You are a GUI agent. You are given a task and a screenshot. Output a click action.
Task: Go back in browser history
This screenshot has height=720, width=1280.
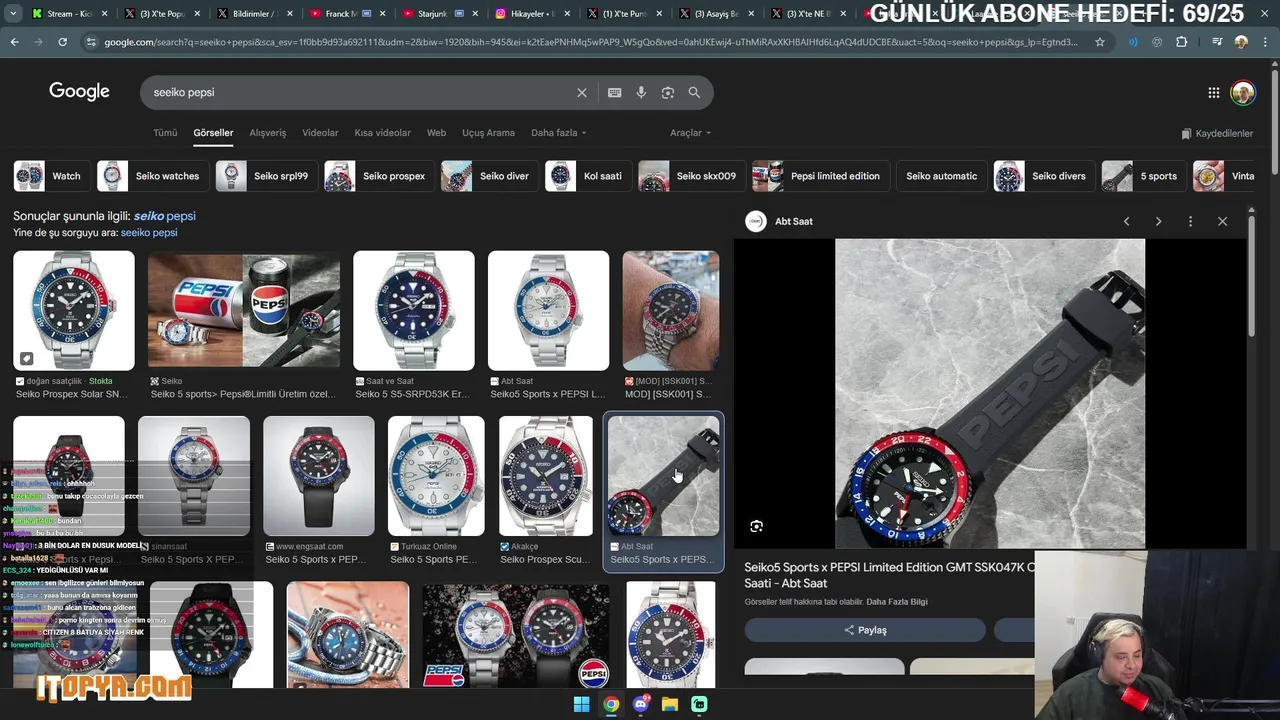[14, 42]
